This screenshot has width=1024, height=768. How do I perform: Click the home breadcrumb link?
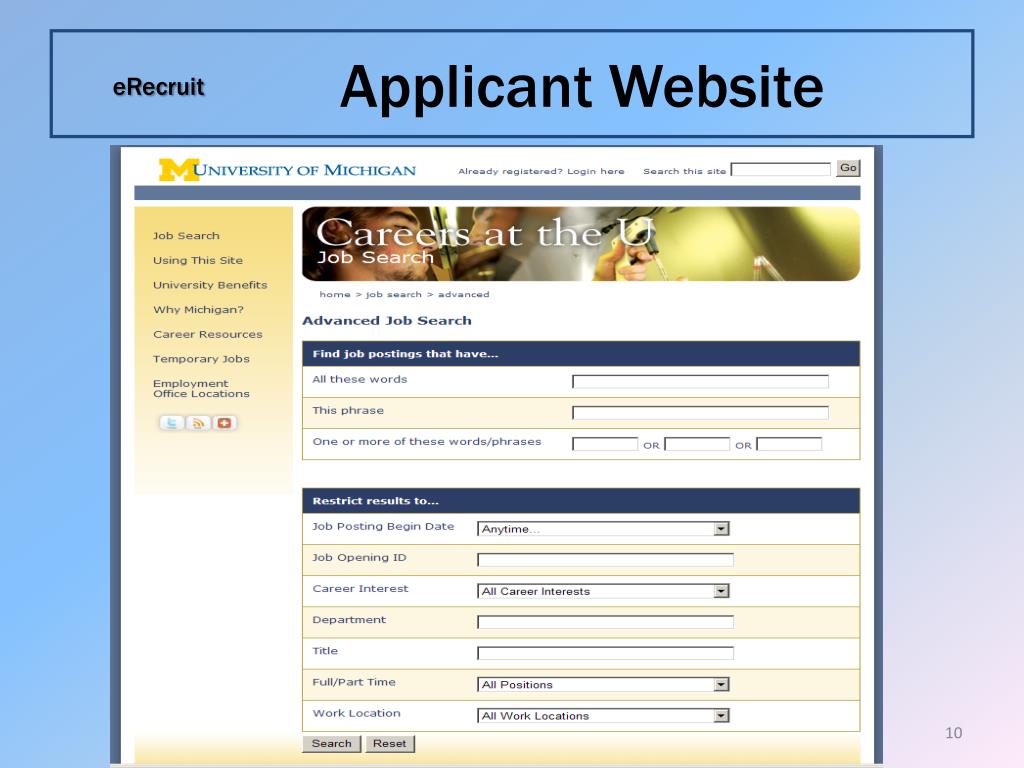click(x=335, y=295)
